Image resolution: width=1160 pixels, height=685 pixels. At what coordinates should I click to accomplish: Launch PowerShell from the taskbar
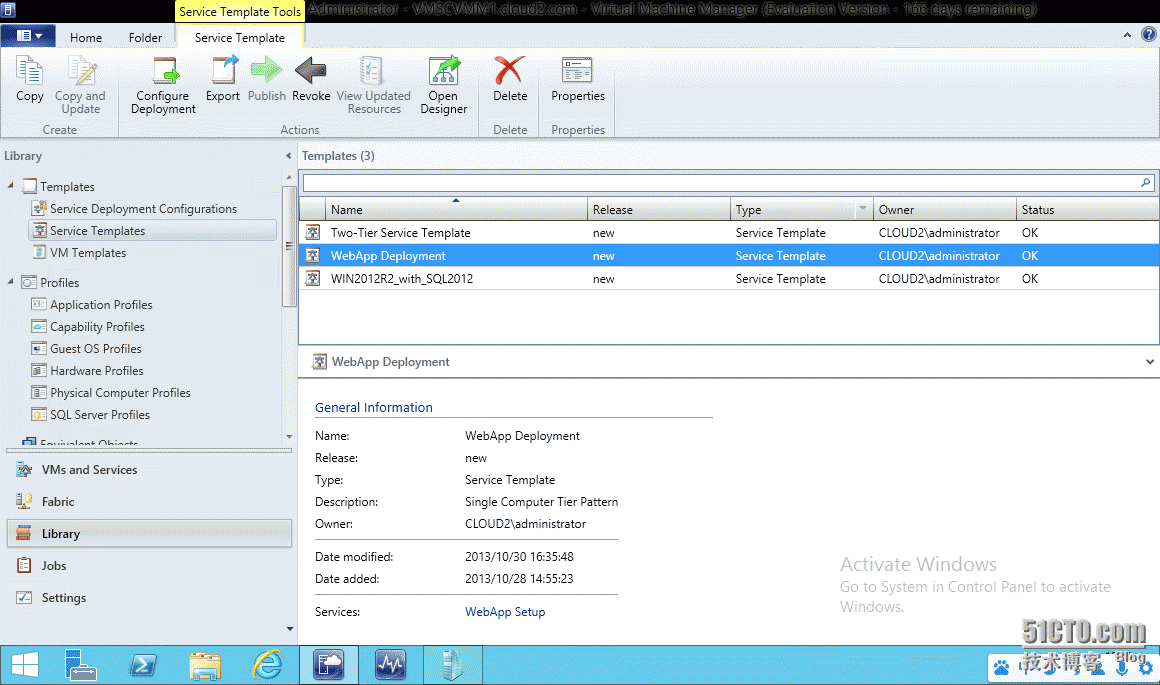point(143,665)
